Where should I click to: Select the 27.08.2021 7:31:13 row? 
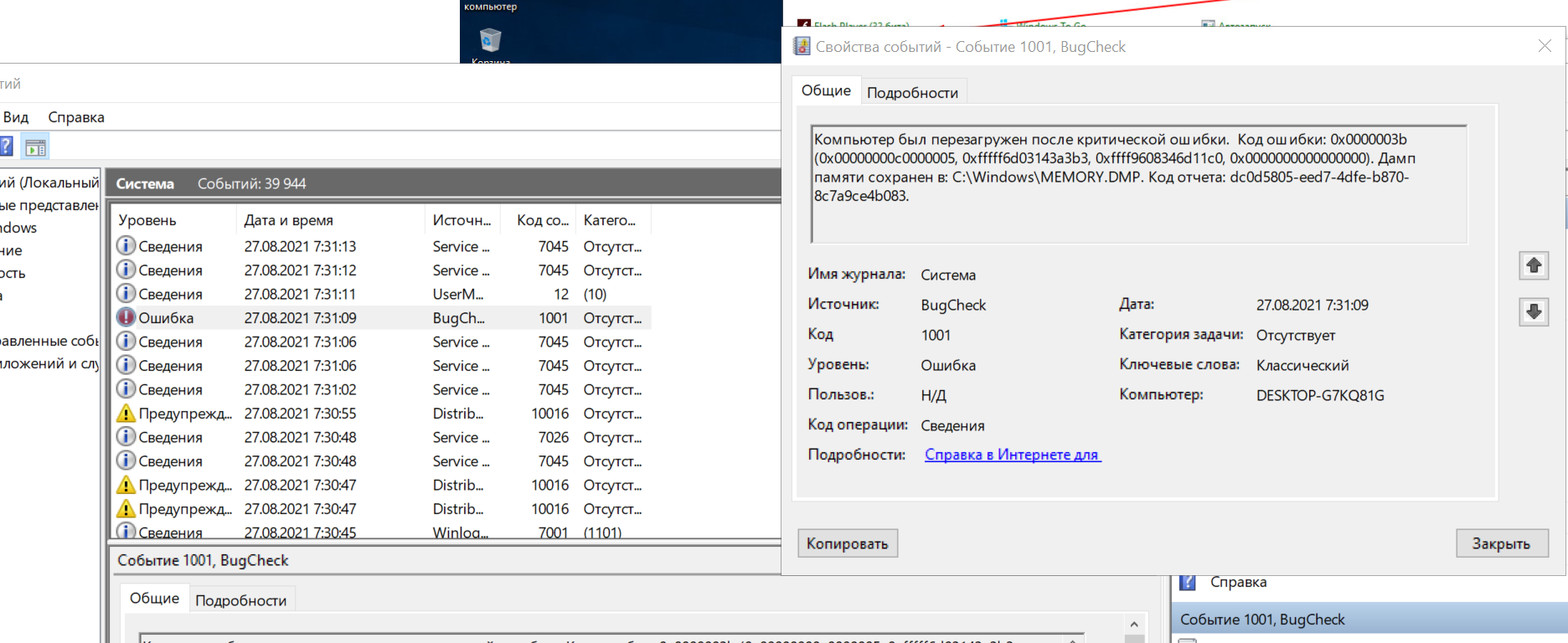[x=382, y=246]
